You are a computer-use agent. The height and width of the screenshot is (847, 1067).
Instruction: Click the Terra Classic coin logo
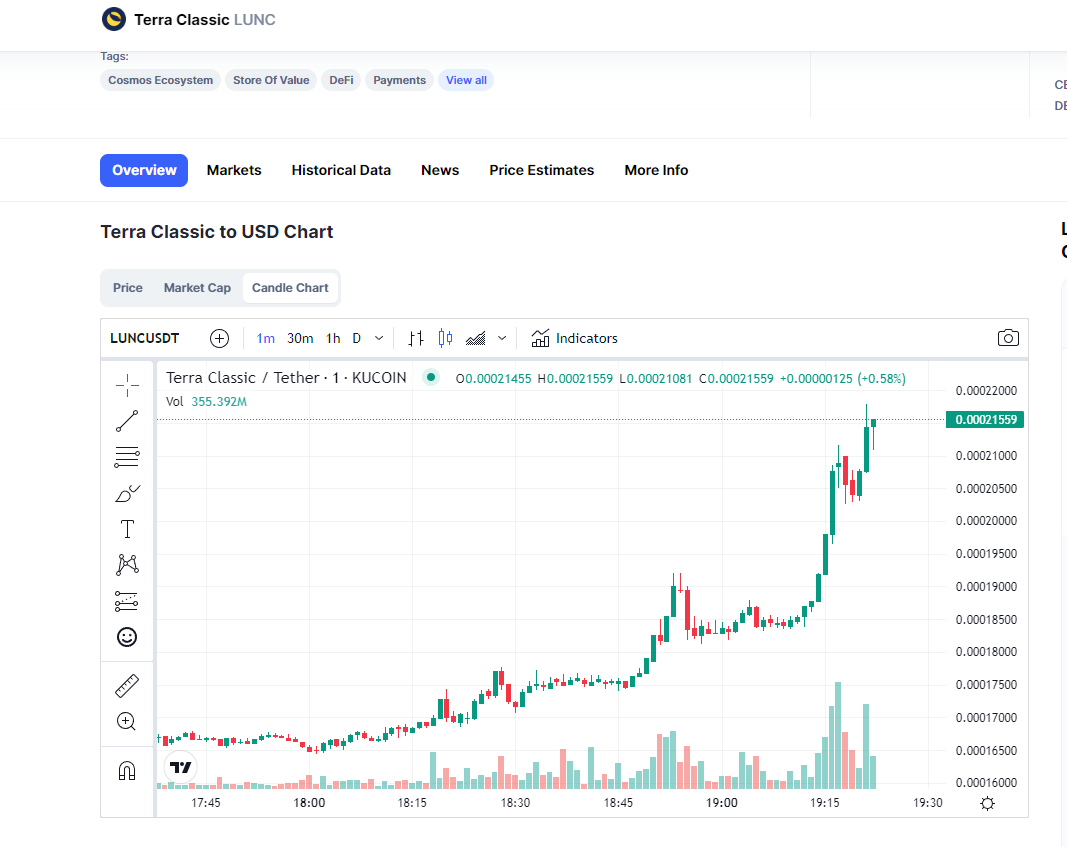coord(114,20)
